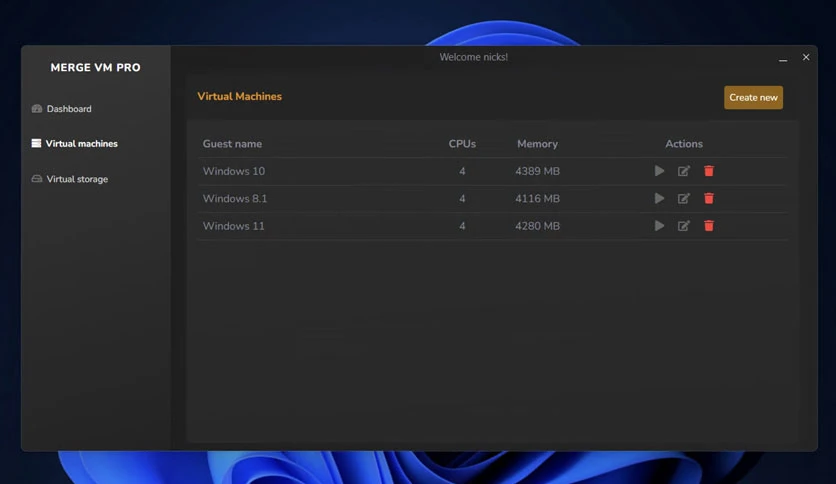Open the Dashboard page
836x484 pixels.
(x=69, y=109)
